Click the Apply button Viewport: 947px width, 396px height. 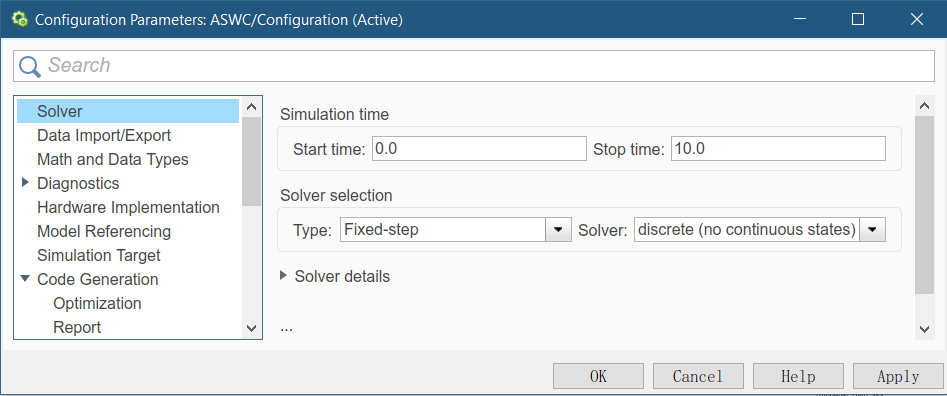898,377
